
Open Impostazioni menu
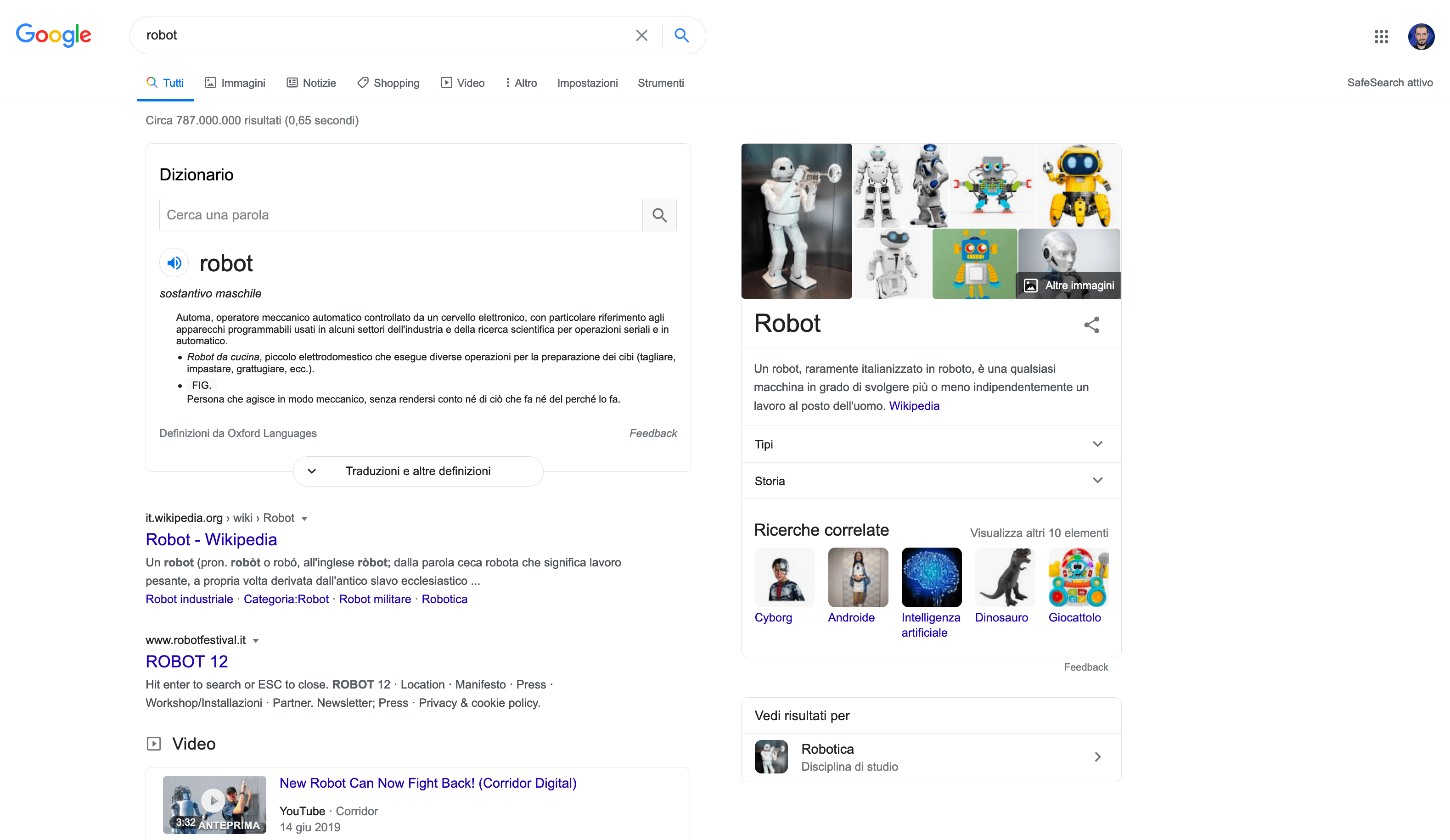[x=587, y=83]
